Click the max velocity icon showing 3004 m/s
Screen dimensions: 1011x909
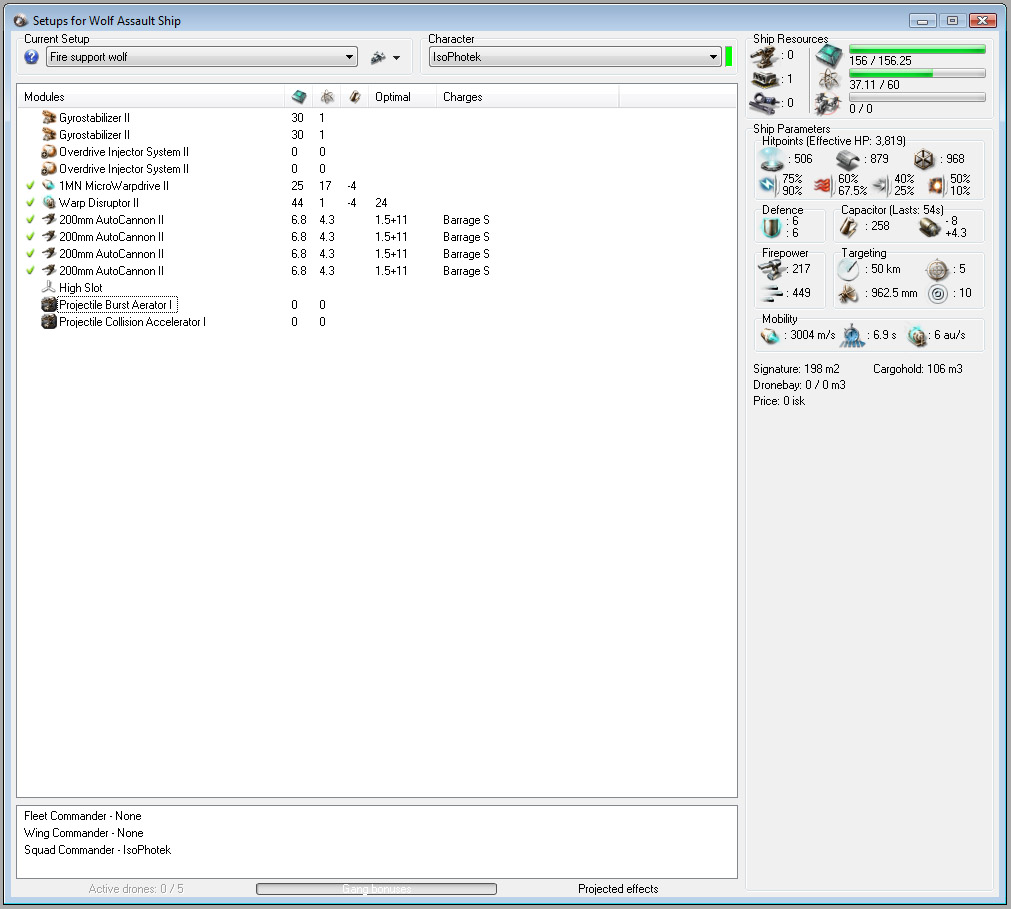coord(770,336)
